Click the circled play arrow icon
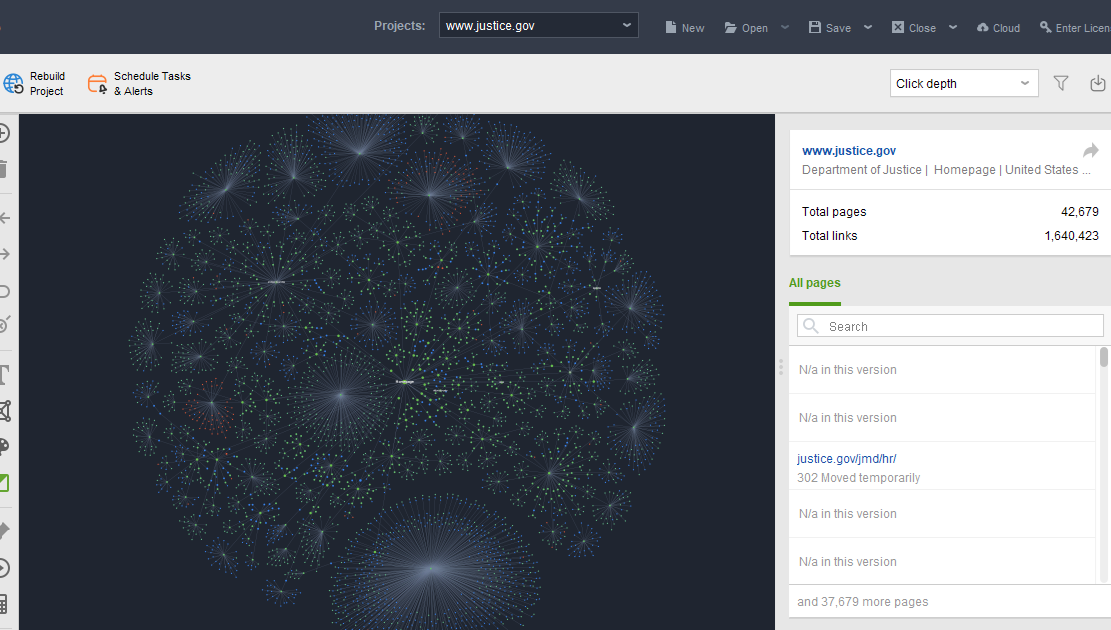Screen dimensions: 1111x630 pyautogui.click(x=4, y=568)
